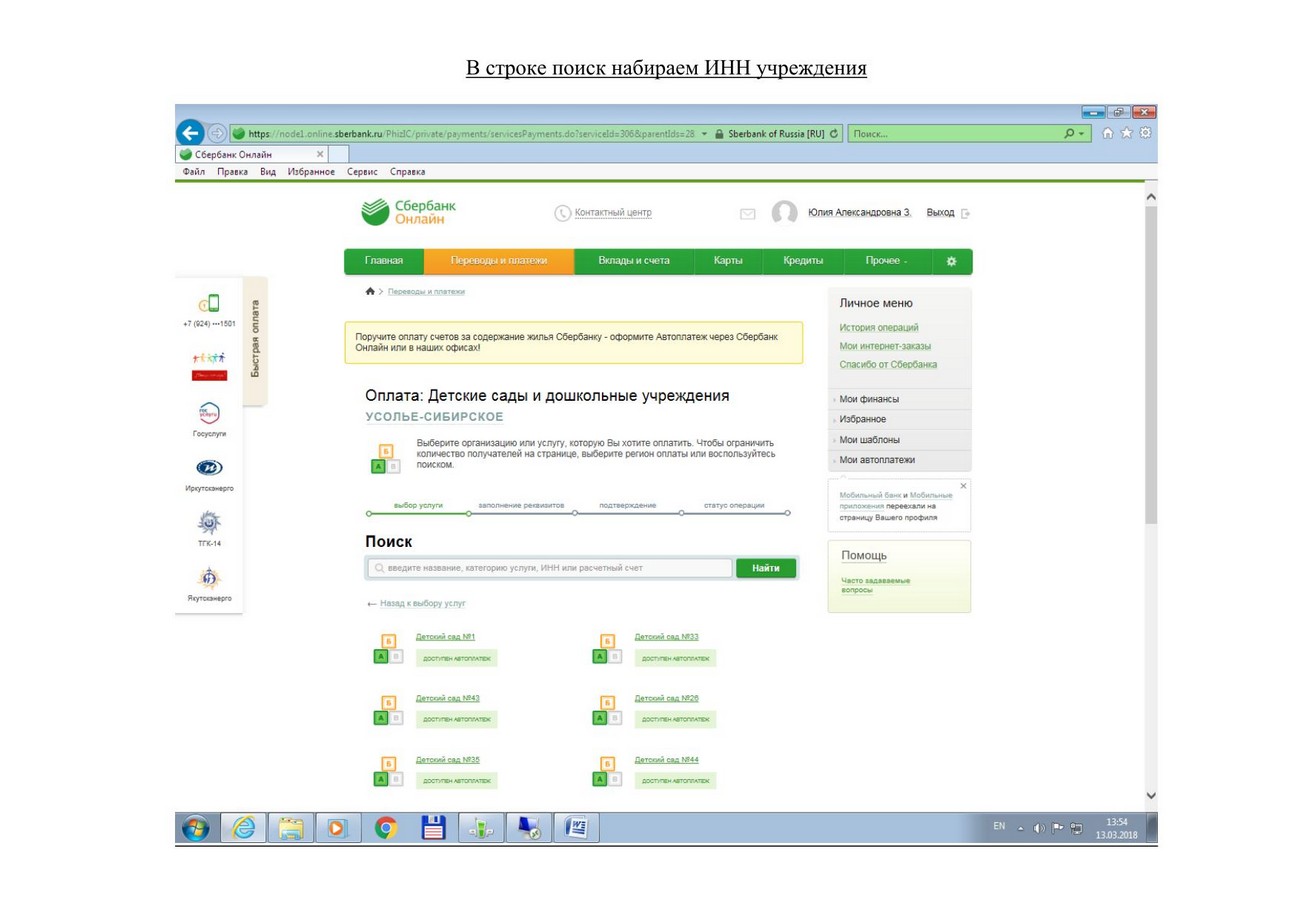The height and width of the screenshot is (920, 1300).
Task: Open the settings gear in green navigation bar
Action: [x=951, y=261]
